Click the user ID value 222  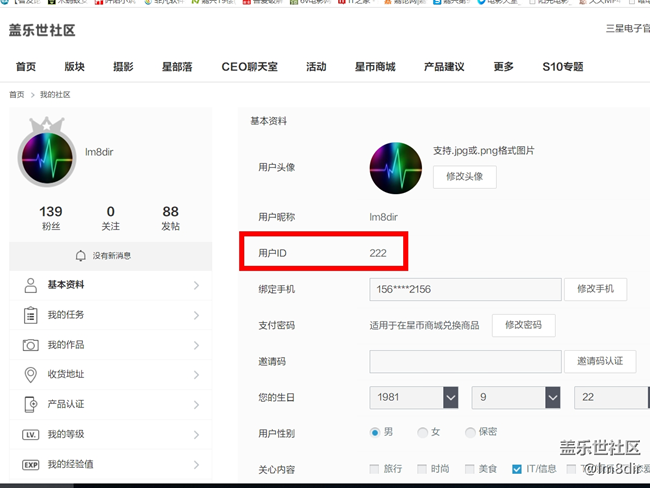(x=378, y=253)
